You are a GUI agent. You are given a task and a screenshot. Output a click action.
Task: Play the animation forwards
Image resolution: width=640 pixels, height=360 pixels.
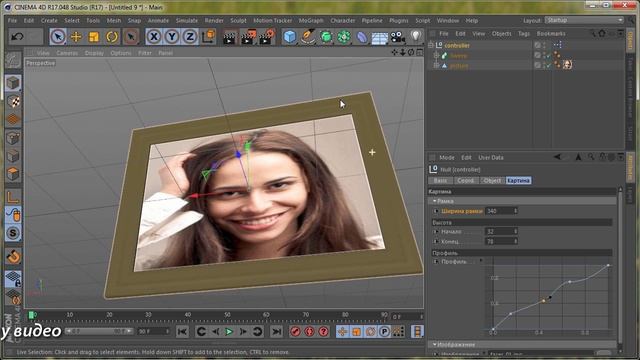tap(229, 332)
